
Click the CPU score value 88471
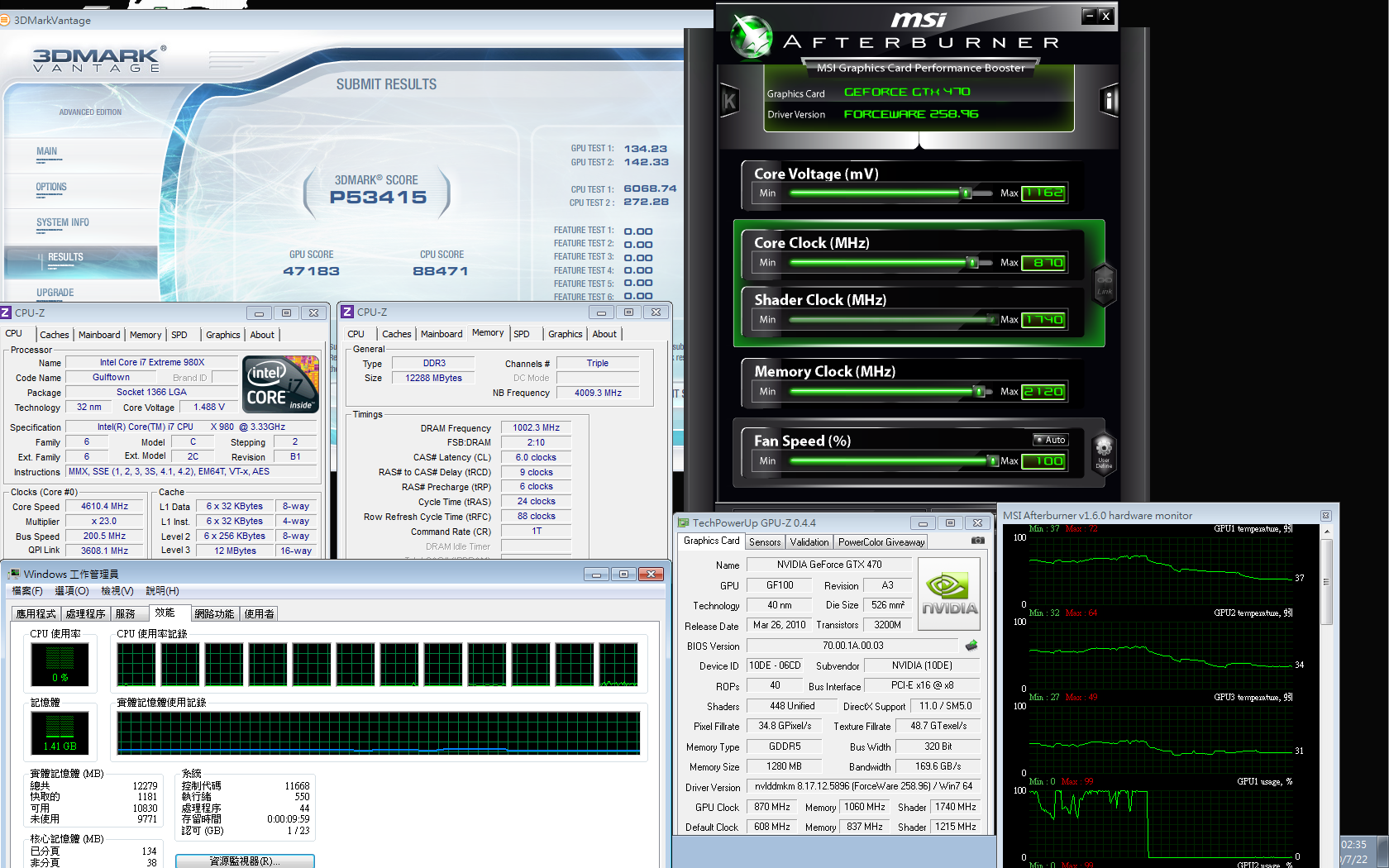pos(441,271)
